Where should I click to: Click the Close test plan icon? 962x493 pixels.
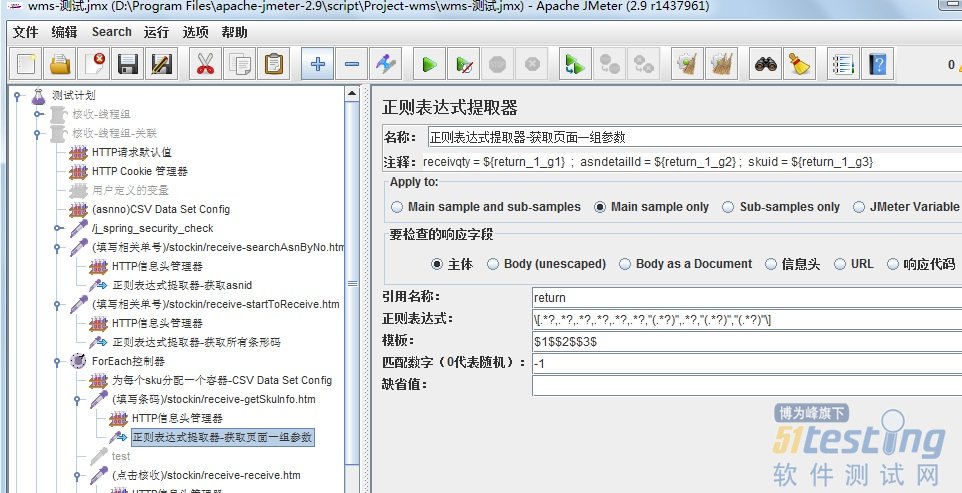tap(94, 64)
